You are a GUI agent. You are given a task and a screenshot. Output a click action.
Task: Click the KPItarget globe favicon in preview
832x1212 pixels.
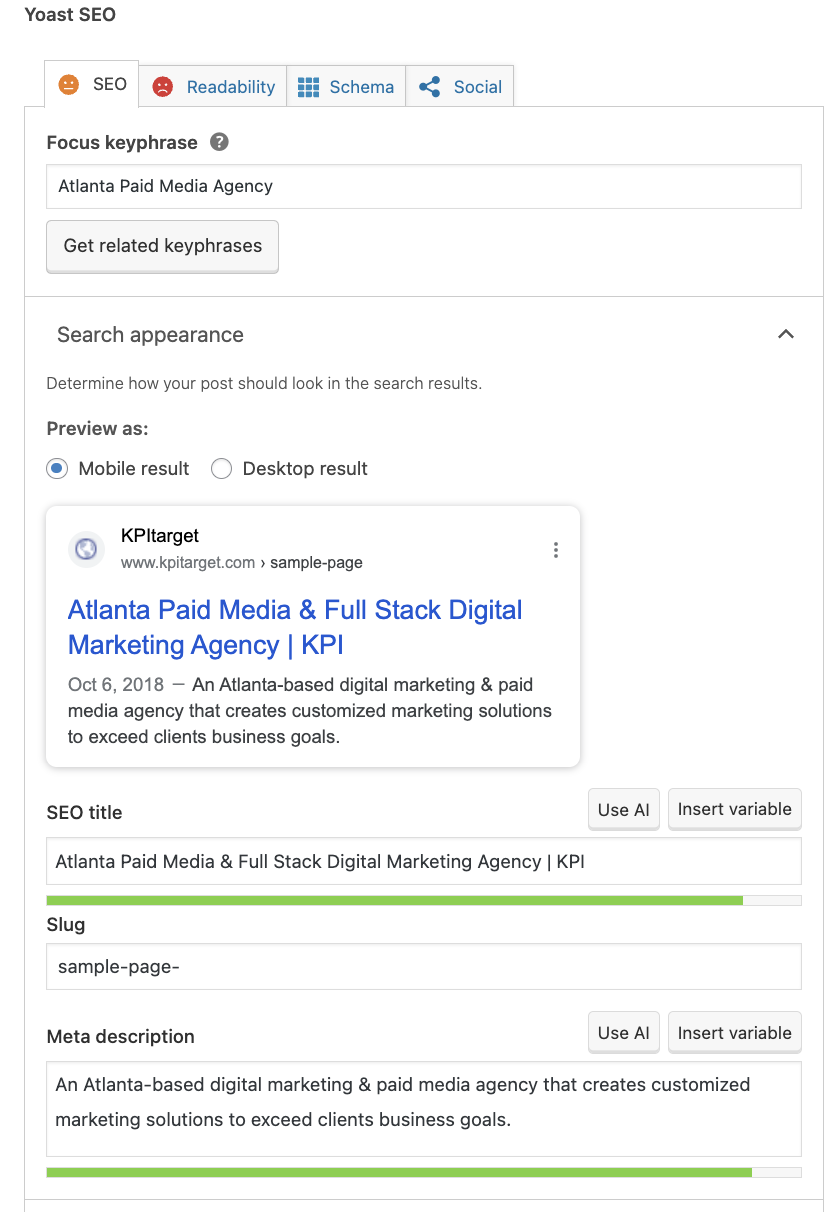87,548
